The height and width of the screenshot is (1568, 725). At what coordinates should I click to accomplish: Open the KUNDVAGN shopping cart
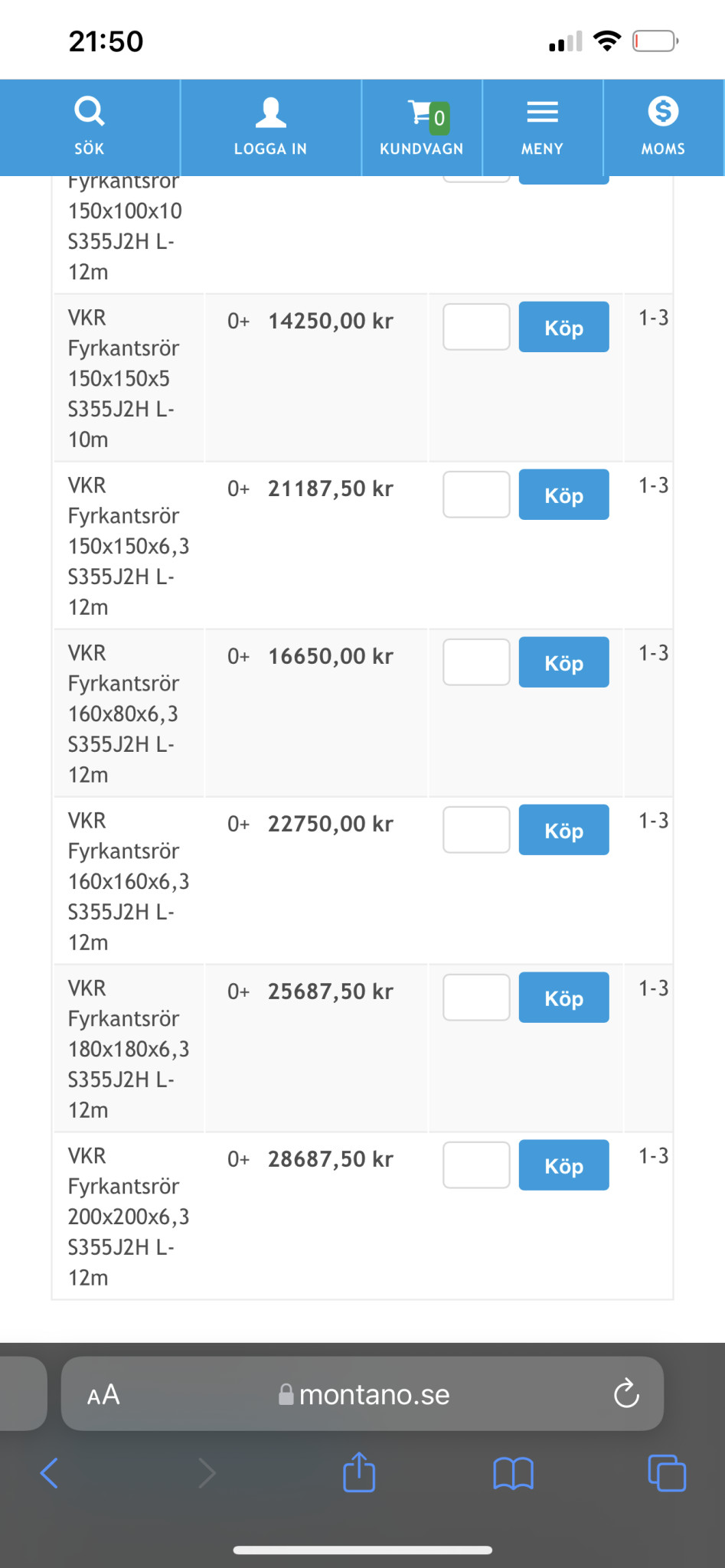coord(421,113)
